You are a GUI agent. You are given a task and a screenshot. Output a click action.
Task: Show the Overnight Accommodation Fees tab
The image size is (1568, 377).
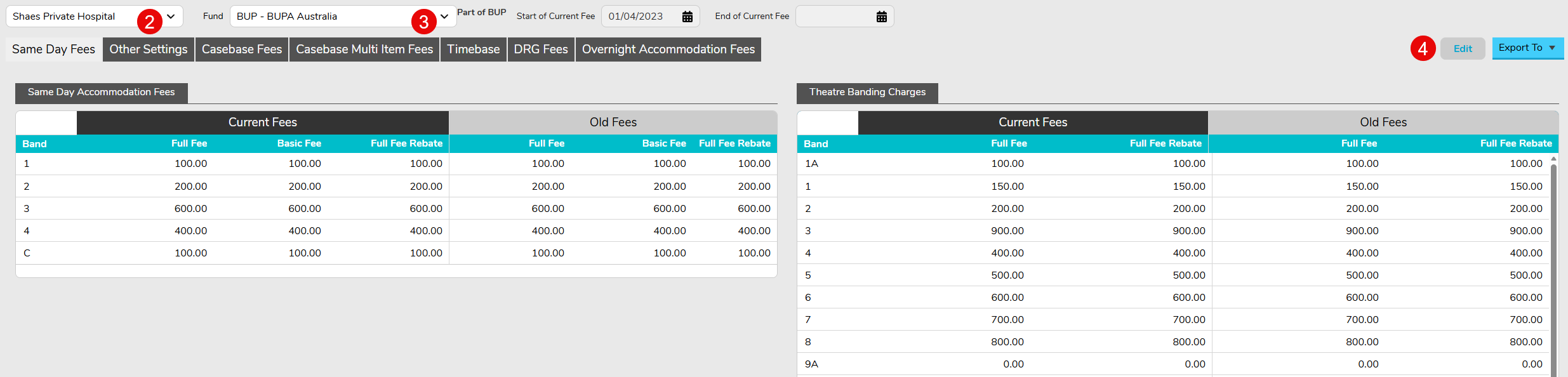click(668, 50)
